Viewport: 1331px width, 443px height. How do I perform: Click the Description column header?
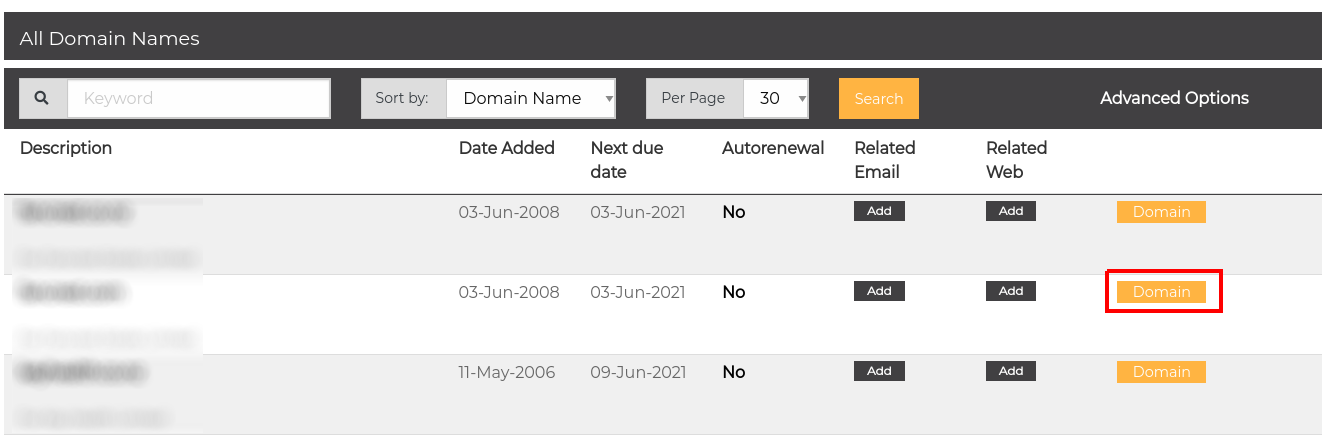click(66, 148)
